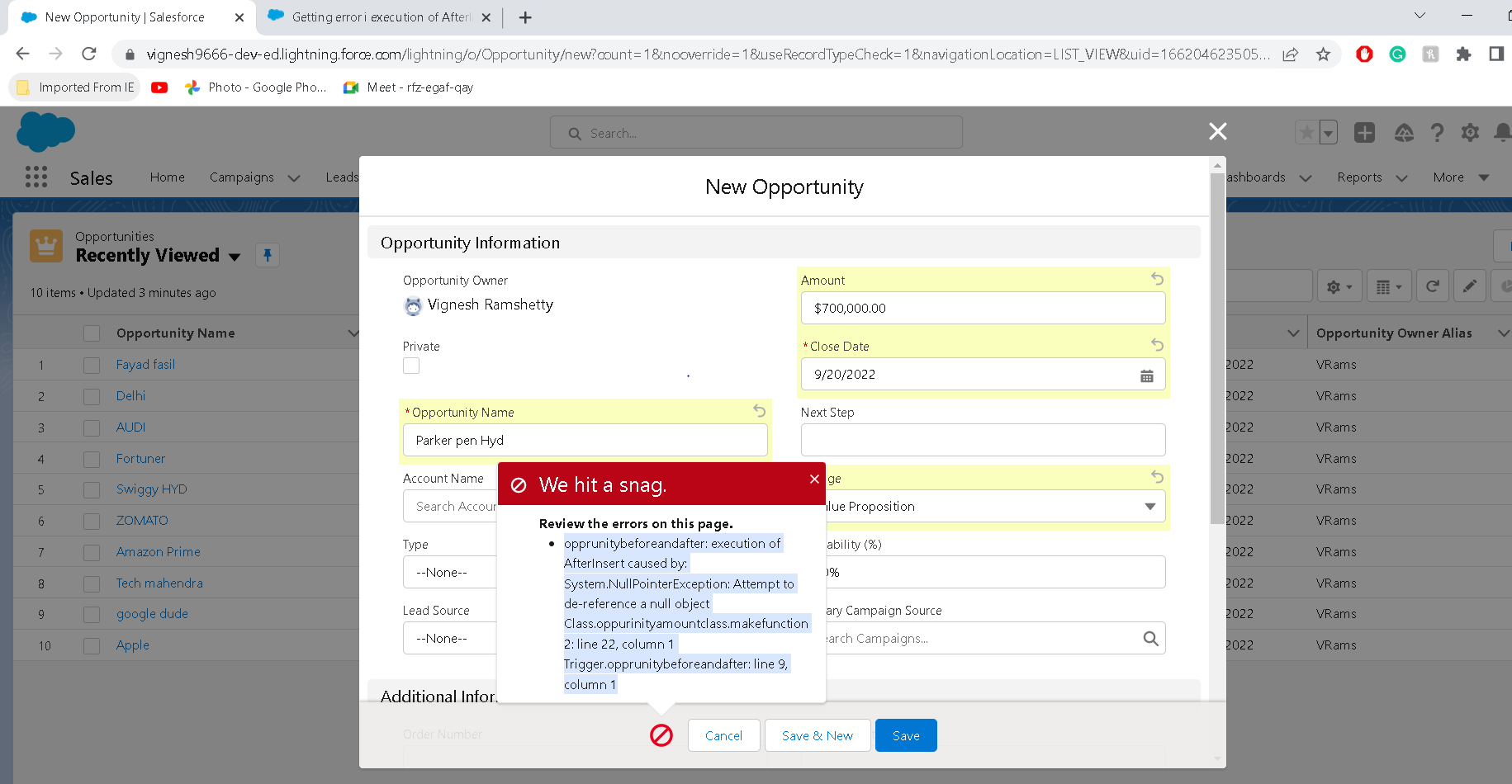Viewport: 1512px width, 784px height.
Task: Click the search icon in Campaign Source
Action: (1150, 638)
